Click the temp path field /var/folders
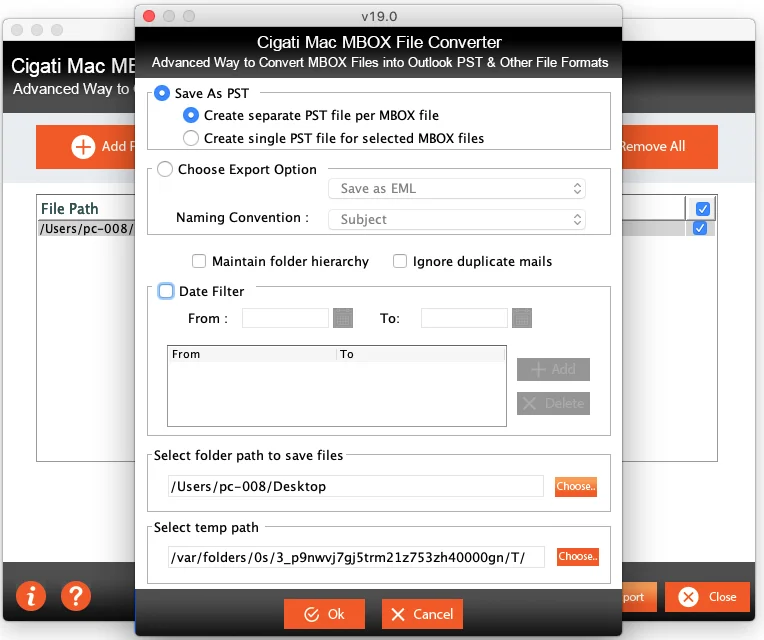The height and width of the screenshot is (640, 764). coord(356,557)
